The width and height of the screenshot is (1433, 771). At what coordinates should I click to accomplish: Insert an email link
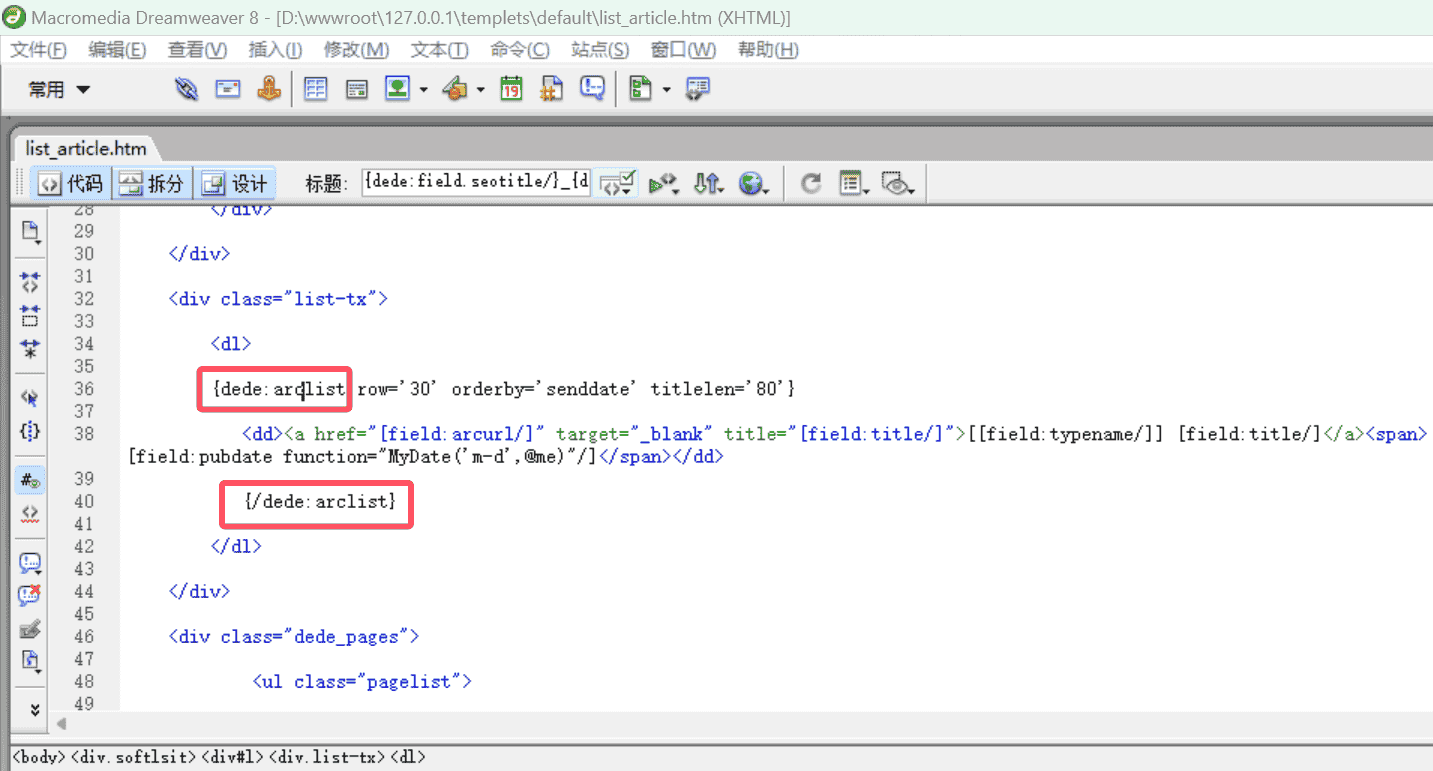point(228,89)
